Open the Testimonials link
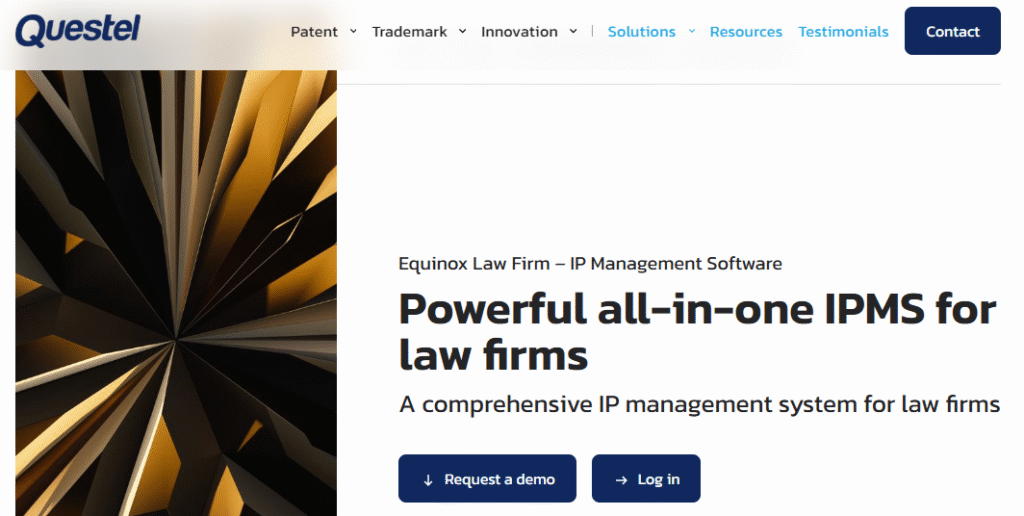Viewport: 1024px width, 516px height. tap(843, 31)
